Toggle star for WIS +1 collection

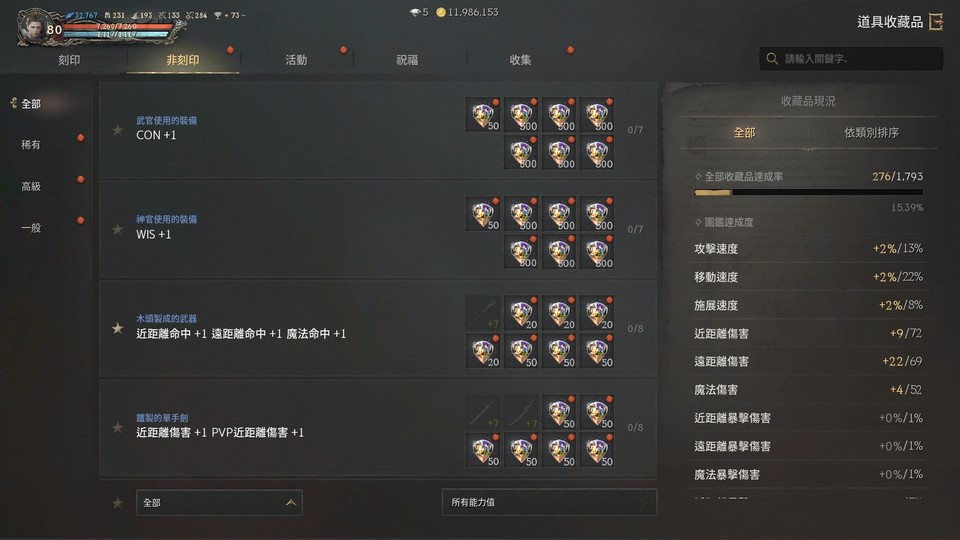(x=118, y=229)
